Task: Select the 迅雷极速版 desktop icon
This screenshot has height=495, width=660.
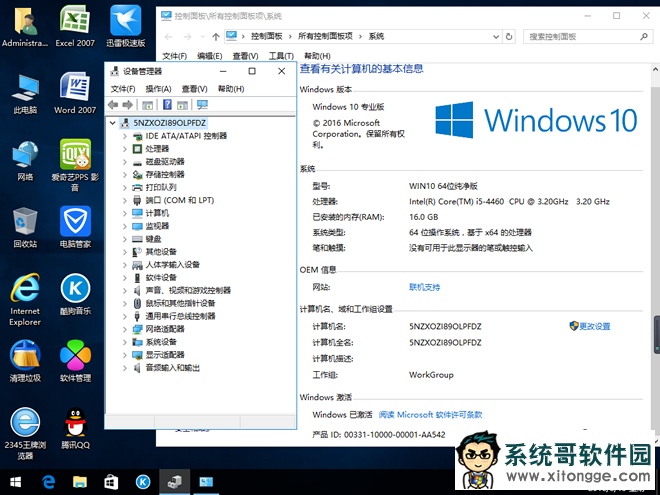Action: click(125, 27)
